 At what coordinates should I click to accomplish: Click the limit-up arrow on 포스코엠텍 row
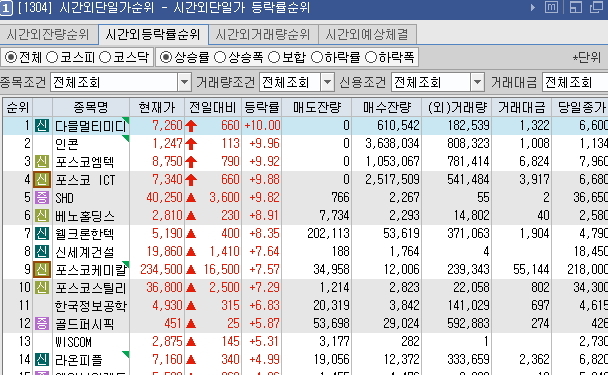coord(191,162)
